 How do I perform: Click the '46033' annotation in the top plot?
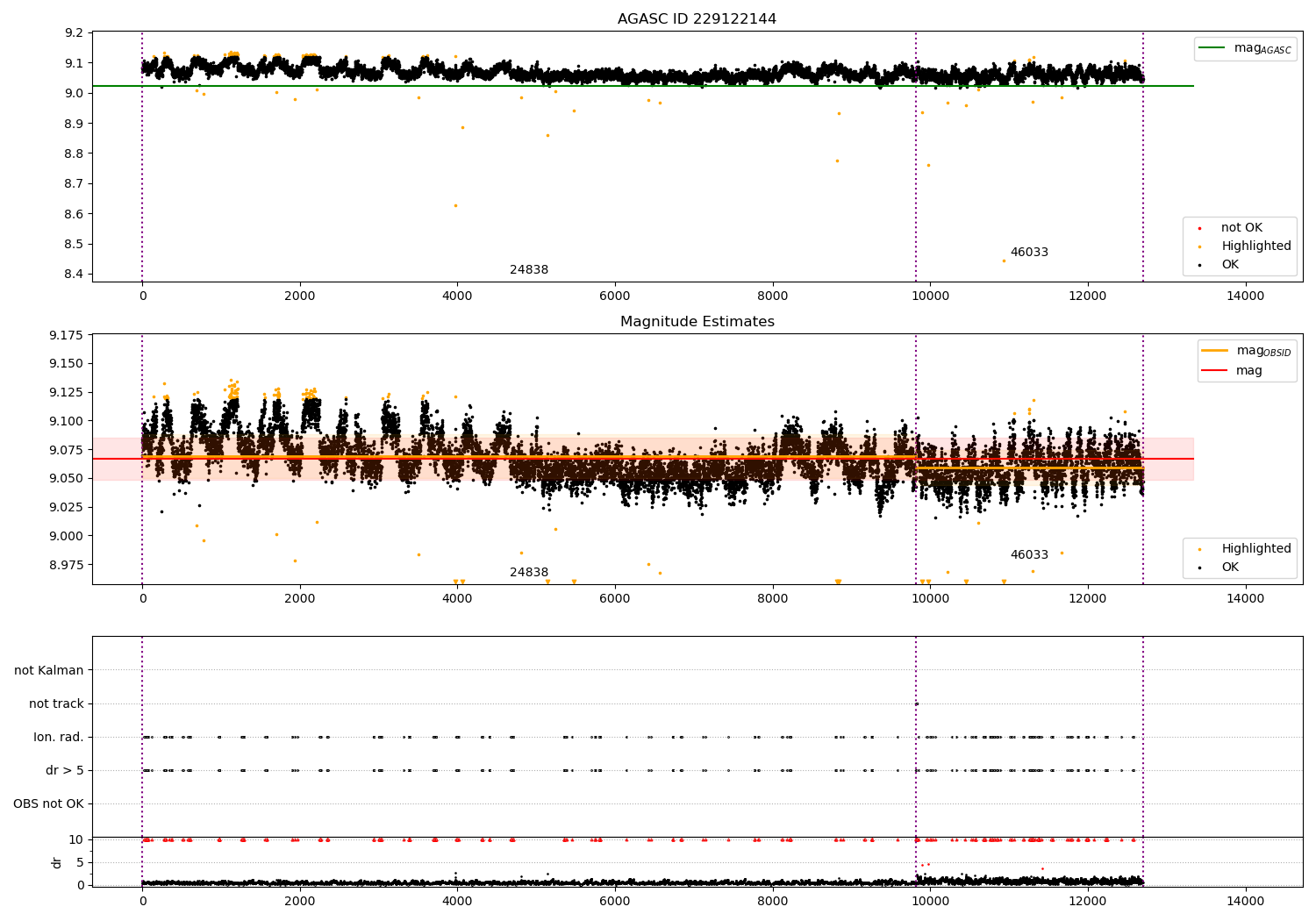1029,253
